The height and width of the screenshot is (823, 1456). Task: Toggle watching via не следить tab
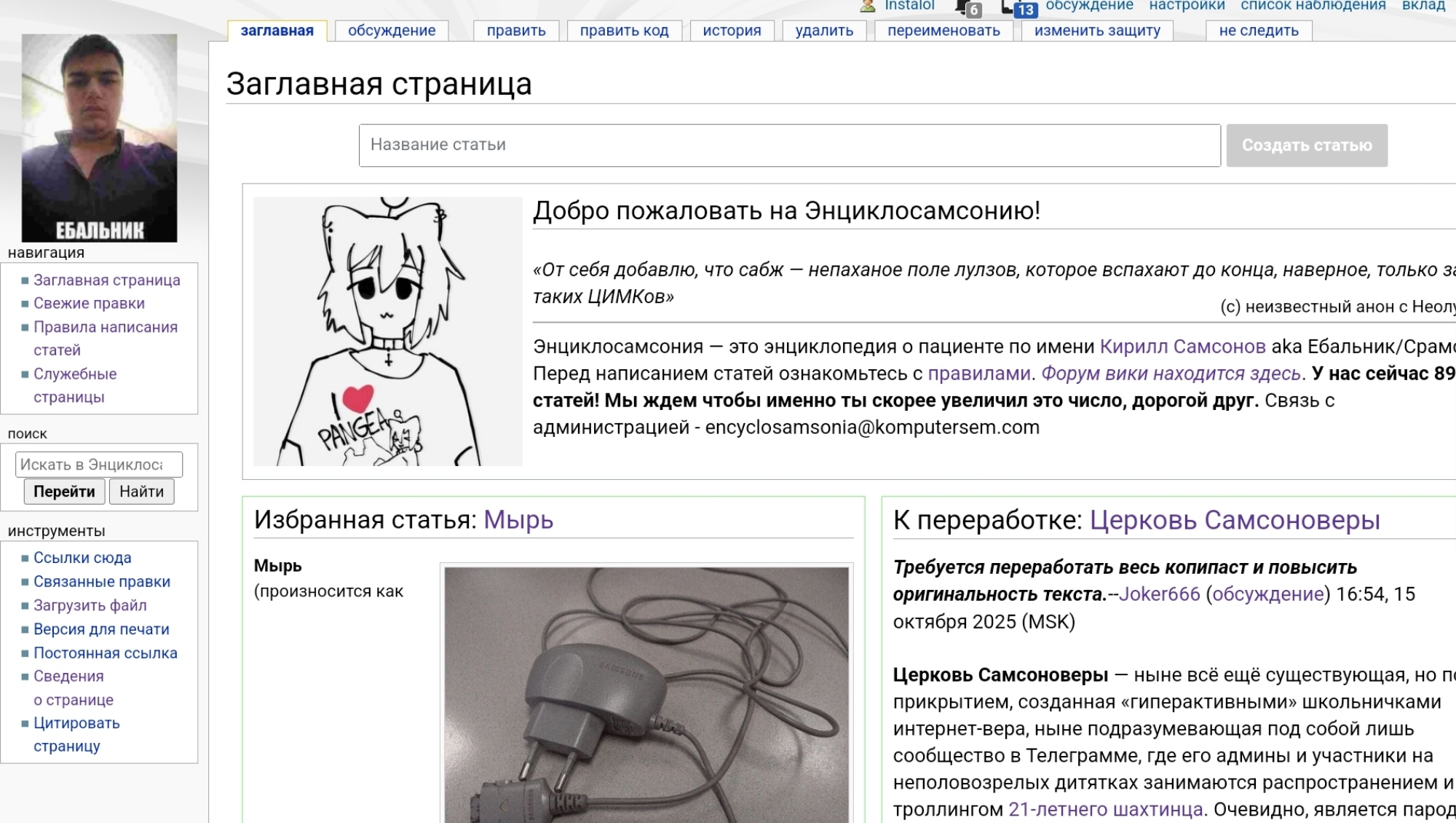pos(1259,31)
